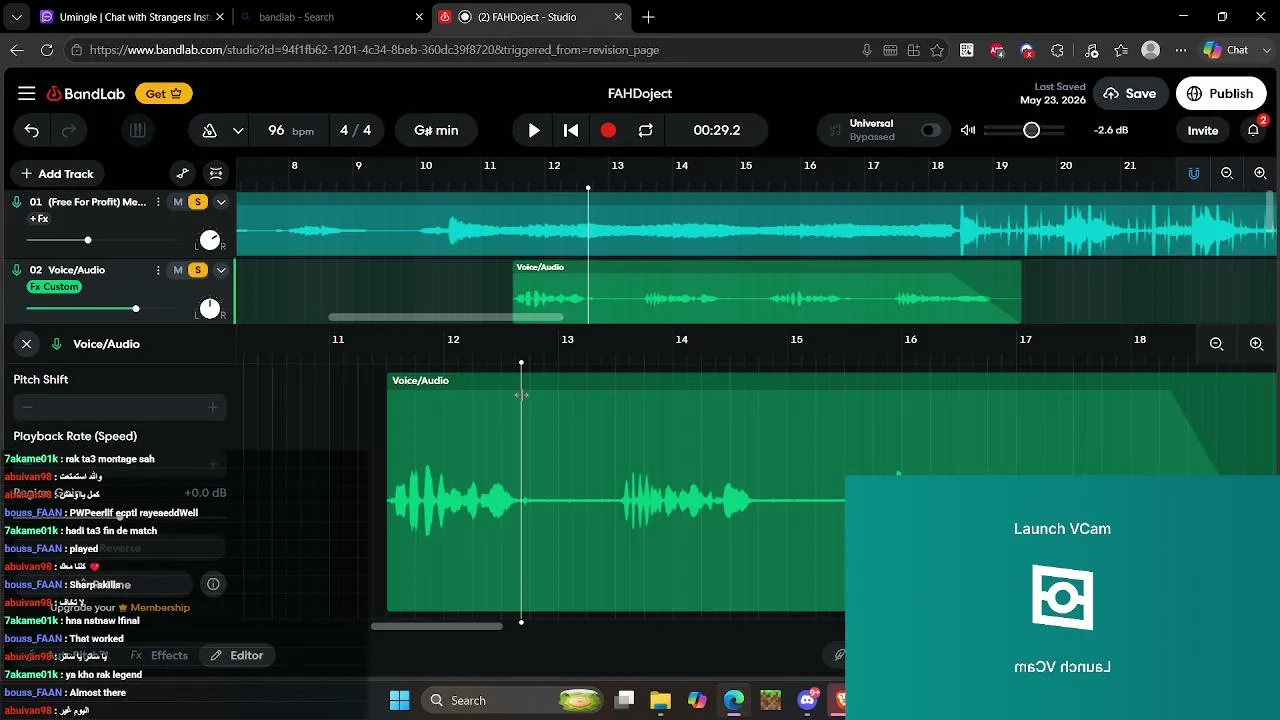This screenshot has height=720, width=1280.
Task: Open the 4 / 4 time signature selector
Action: tap(356, 130)
